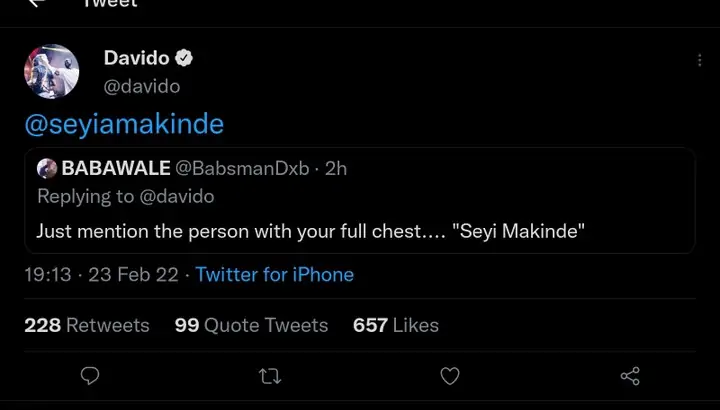Open Davido's profile picture
This screenshot has width=720, height=410.
pos(51,72)
